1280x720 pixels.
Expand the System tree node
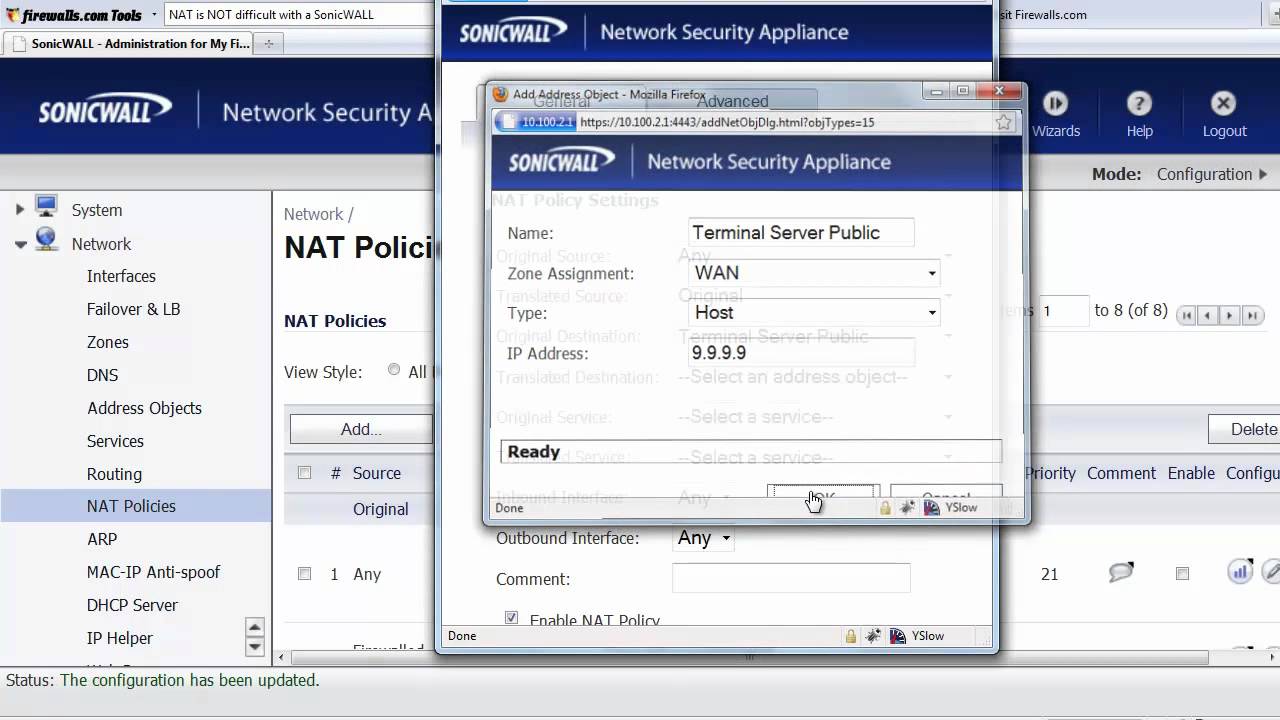click(19, 210)
